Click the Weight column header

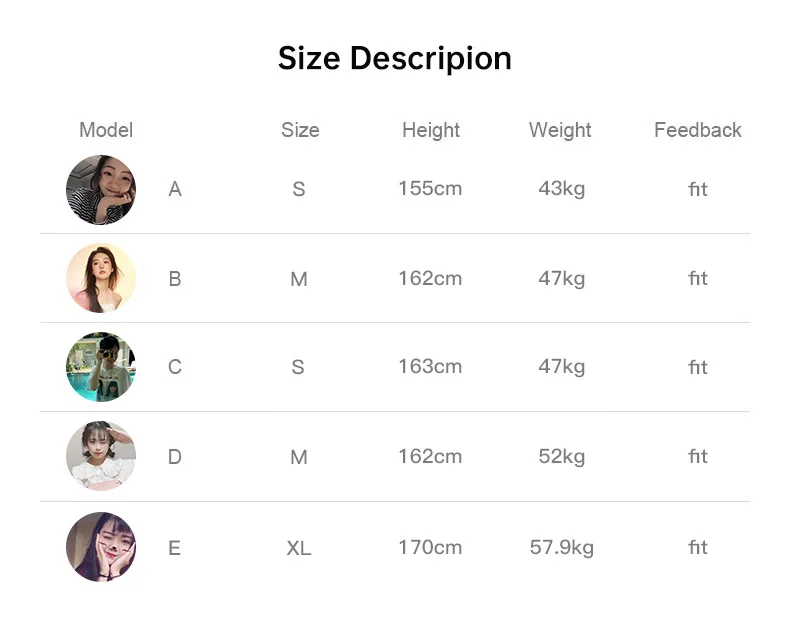560,130
